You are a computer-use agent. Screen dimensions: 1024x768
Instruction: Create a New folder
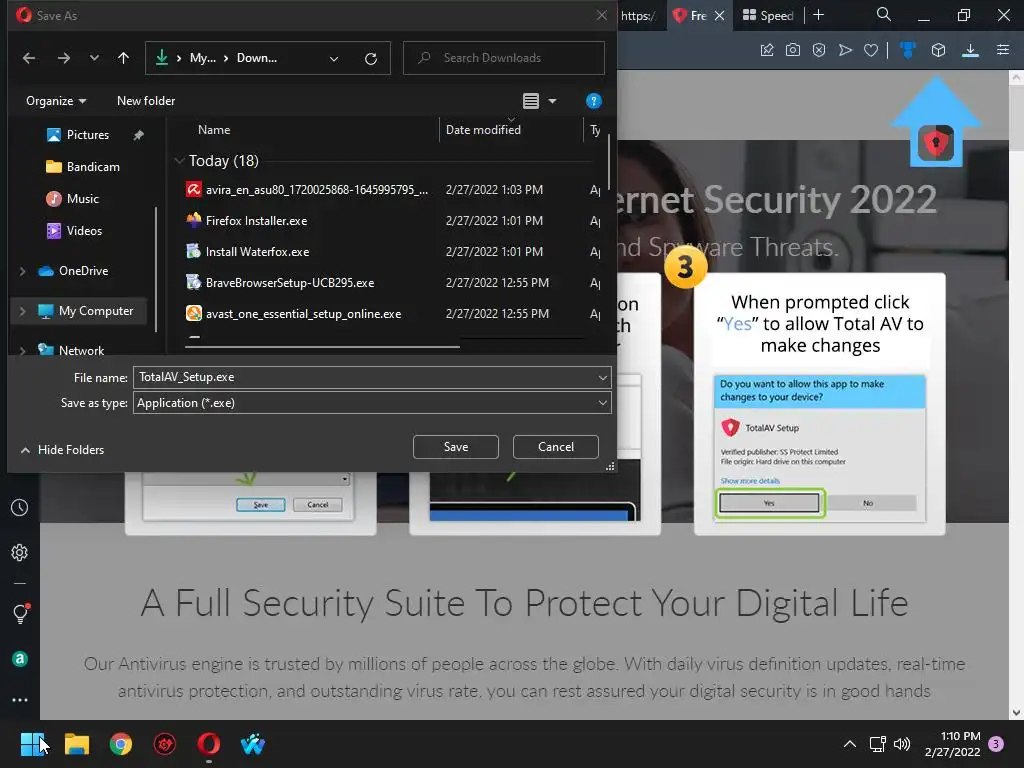point(146,101)
